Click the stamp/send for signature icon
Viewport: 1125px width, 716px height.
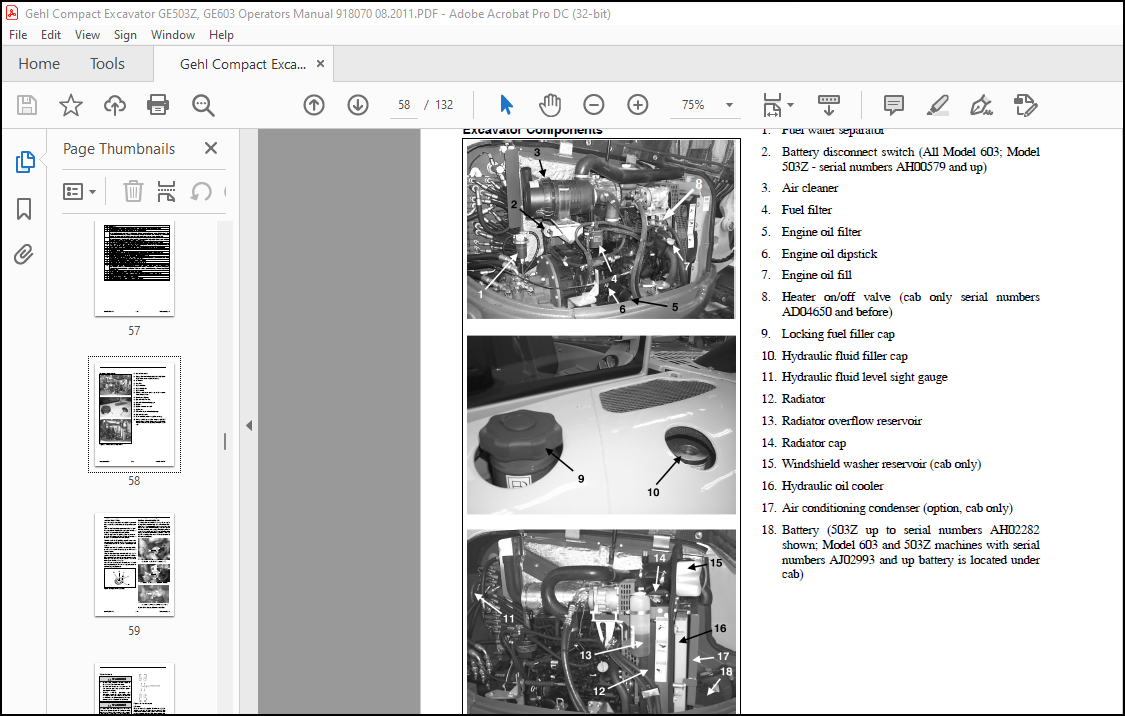tap(1025, 105)
